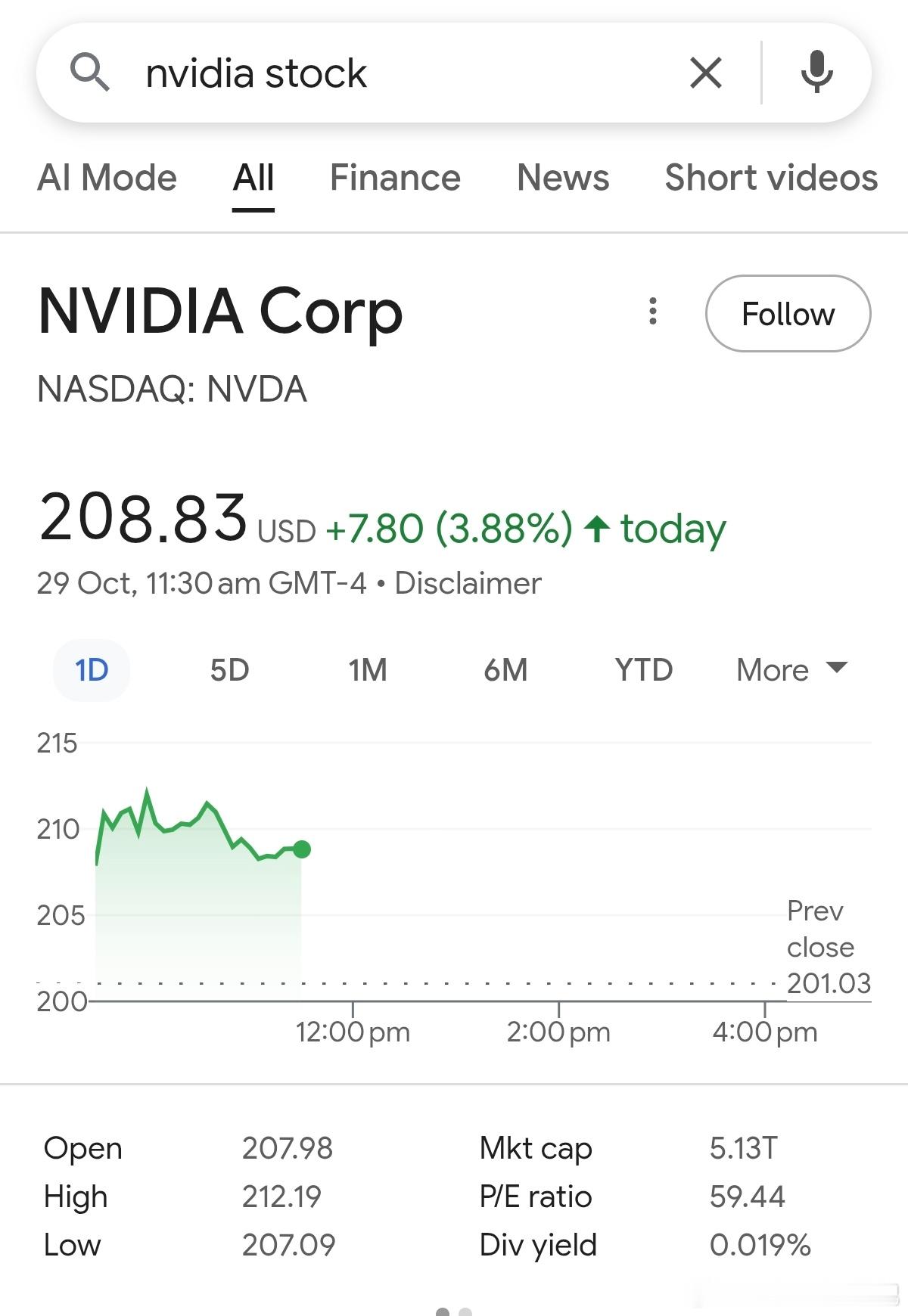This screenshot has width=908, height=1316.
Task: Switch chart to 1M range
Action: pos(368,670)
